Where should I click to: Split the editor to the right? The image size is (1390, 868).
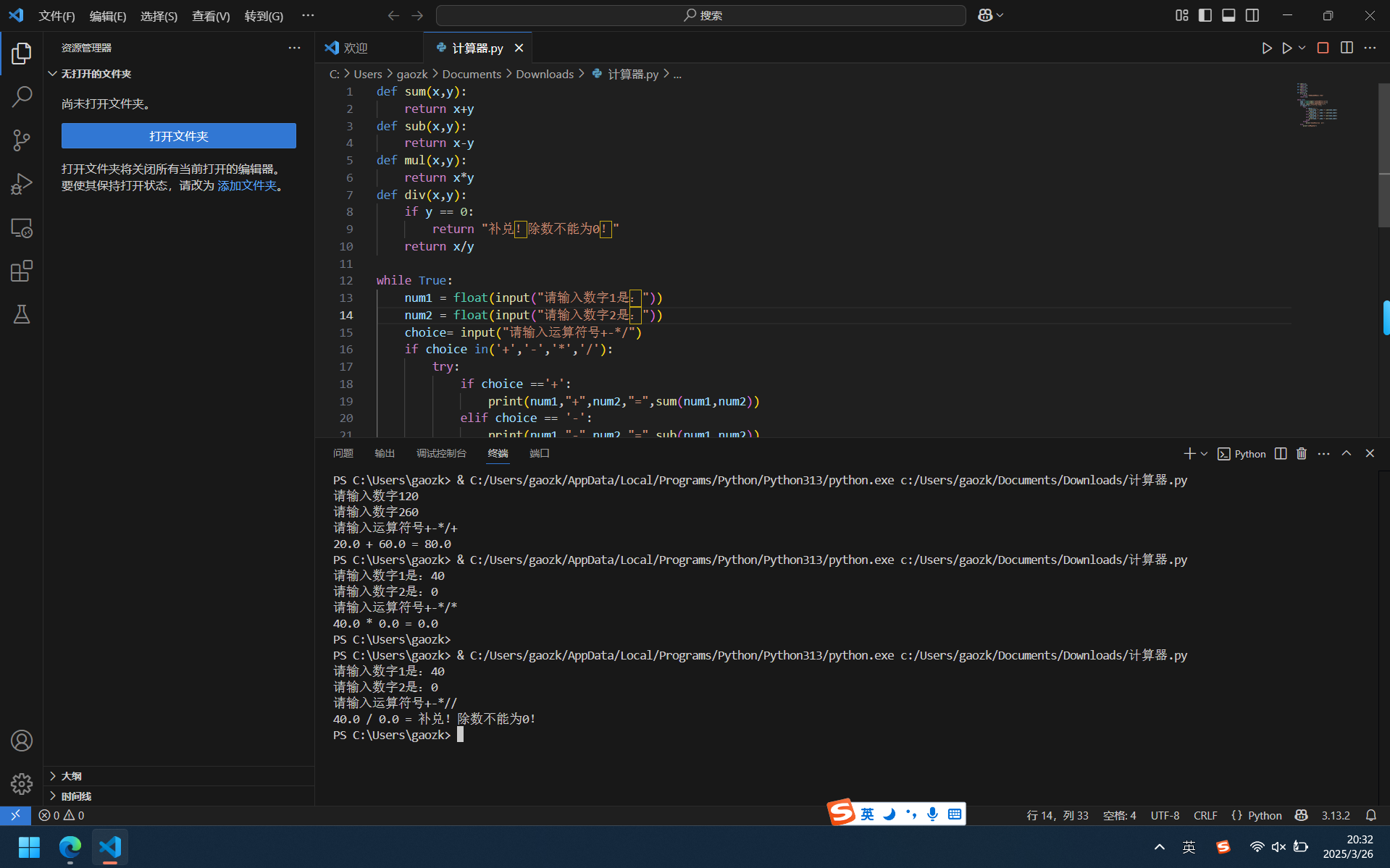(1347, 48)
